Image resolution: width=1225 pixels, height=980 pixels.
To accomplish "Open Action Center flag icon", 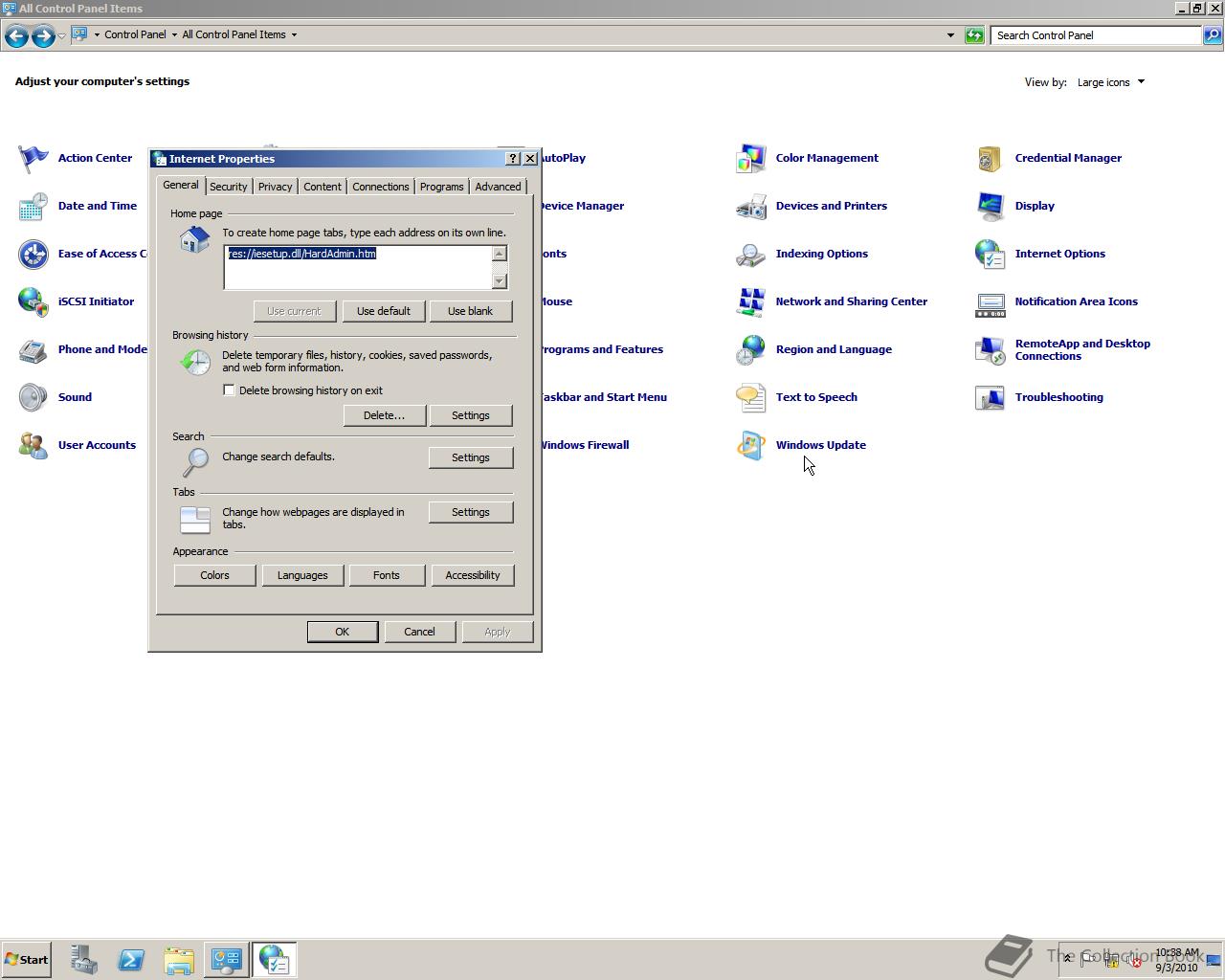I will pyautogui.click(x=33, y=158).
